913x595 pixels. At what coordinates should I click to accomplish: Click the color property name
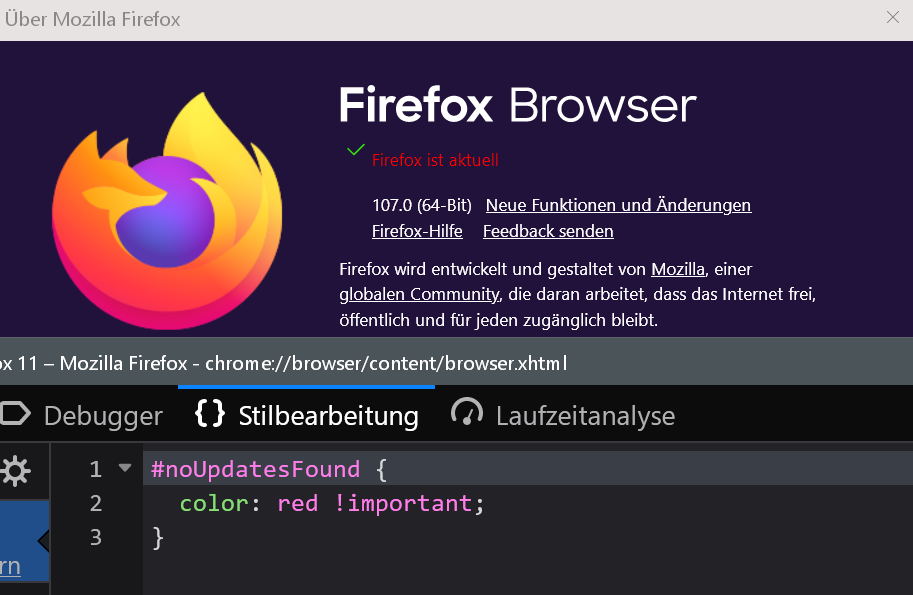pyautogui.click(x=214, y=504)
